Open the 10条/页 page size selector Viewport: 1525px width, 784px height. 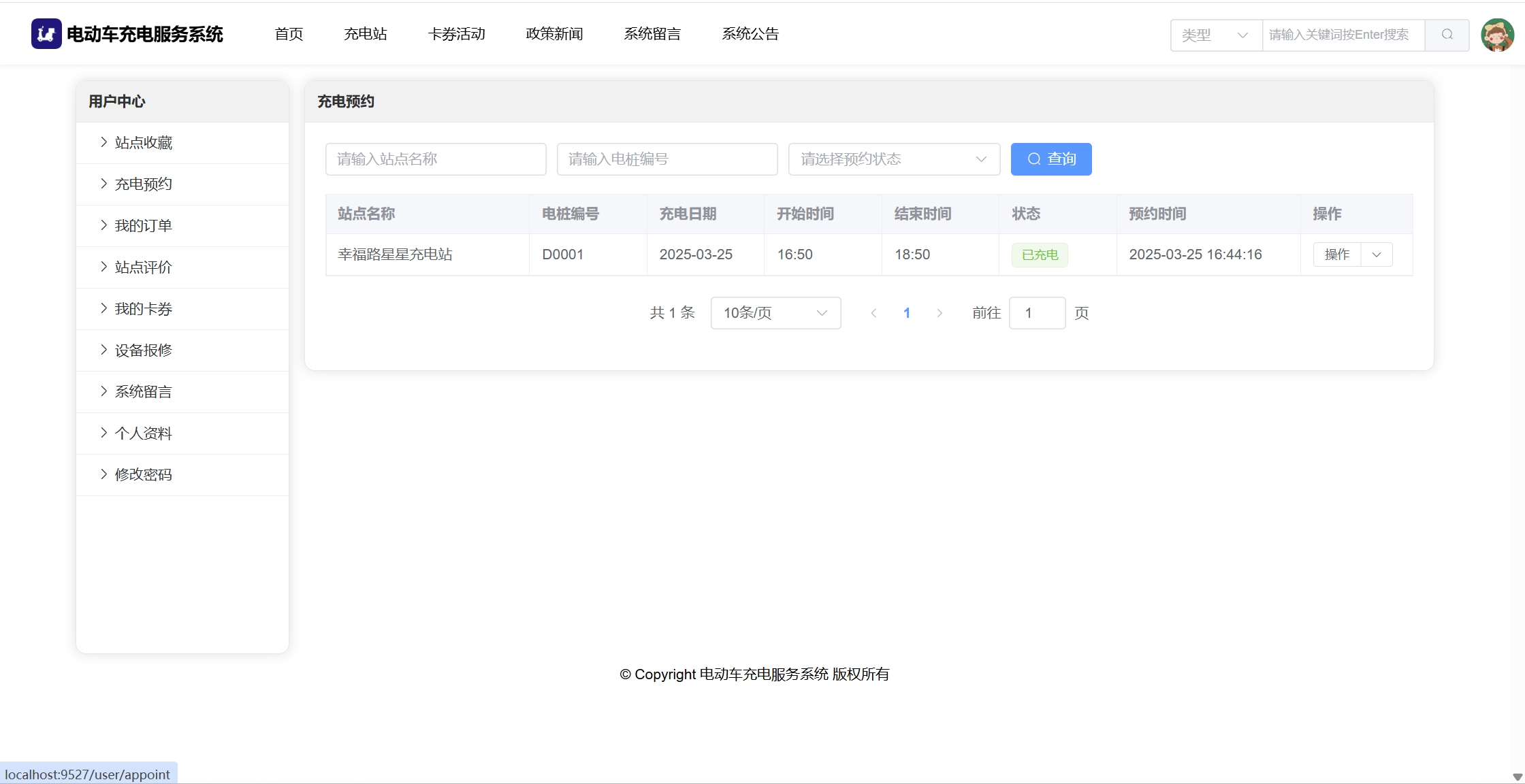pyautogui.click(x=775, y=313)
